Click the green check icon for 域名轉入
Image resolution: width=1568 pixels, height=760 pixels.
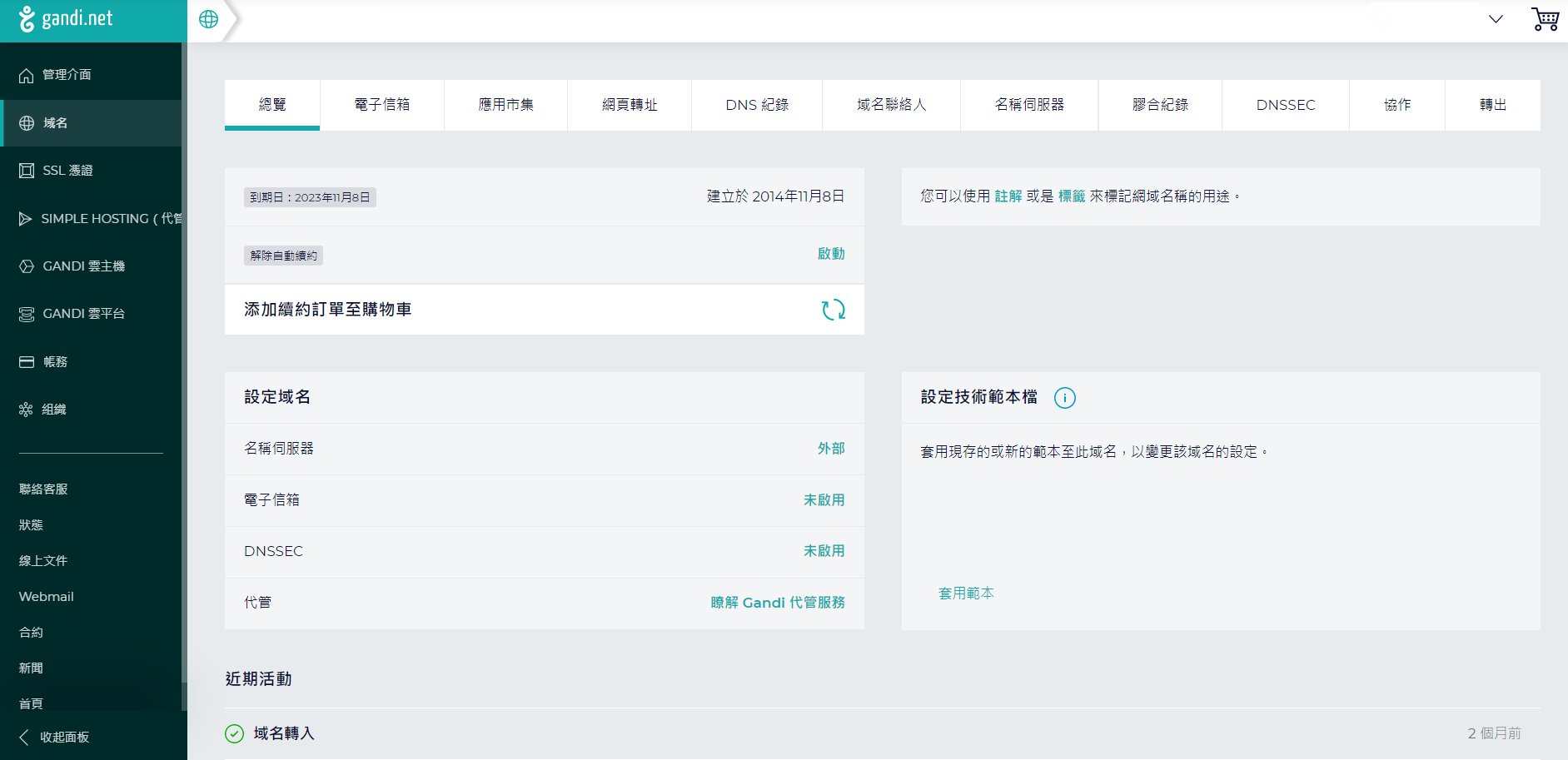(235, 733)
